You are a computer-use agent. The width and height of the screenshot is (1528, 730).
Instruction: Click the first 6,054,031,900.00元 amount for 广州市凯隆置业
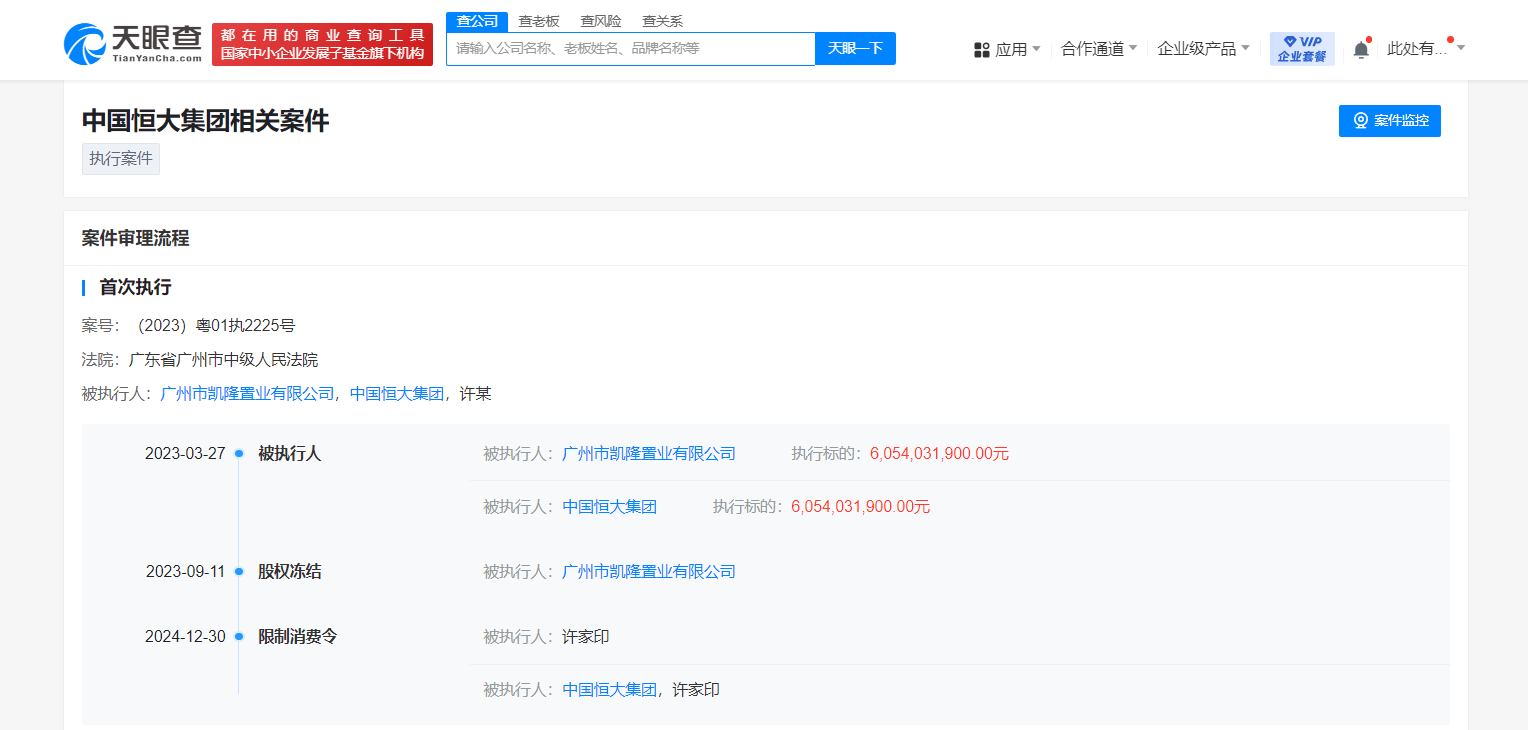pyautogui.click(x=939, y=453)
